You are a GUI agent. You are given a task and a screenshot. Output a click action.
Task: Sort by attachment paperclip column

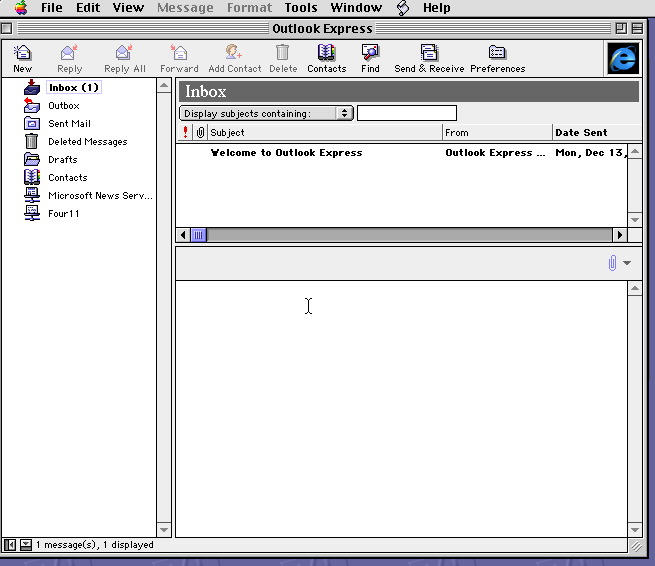(200, 132)
